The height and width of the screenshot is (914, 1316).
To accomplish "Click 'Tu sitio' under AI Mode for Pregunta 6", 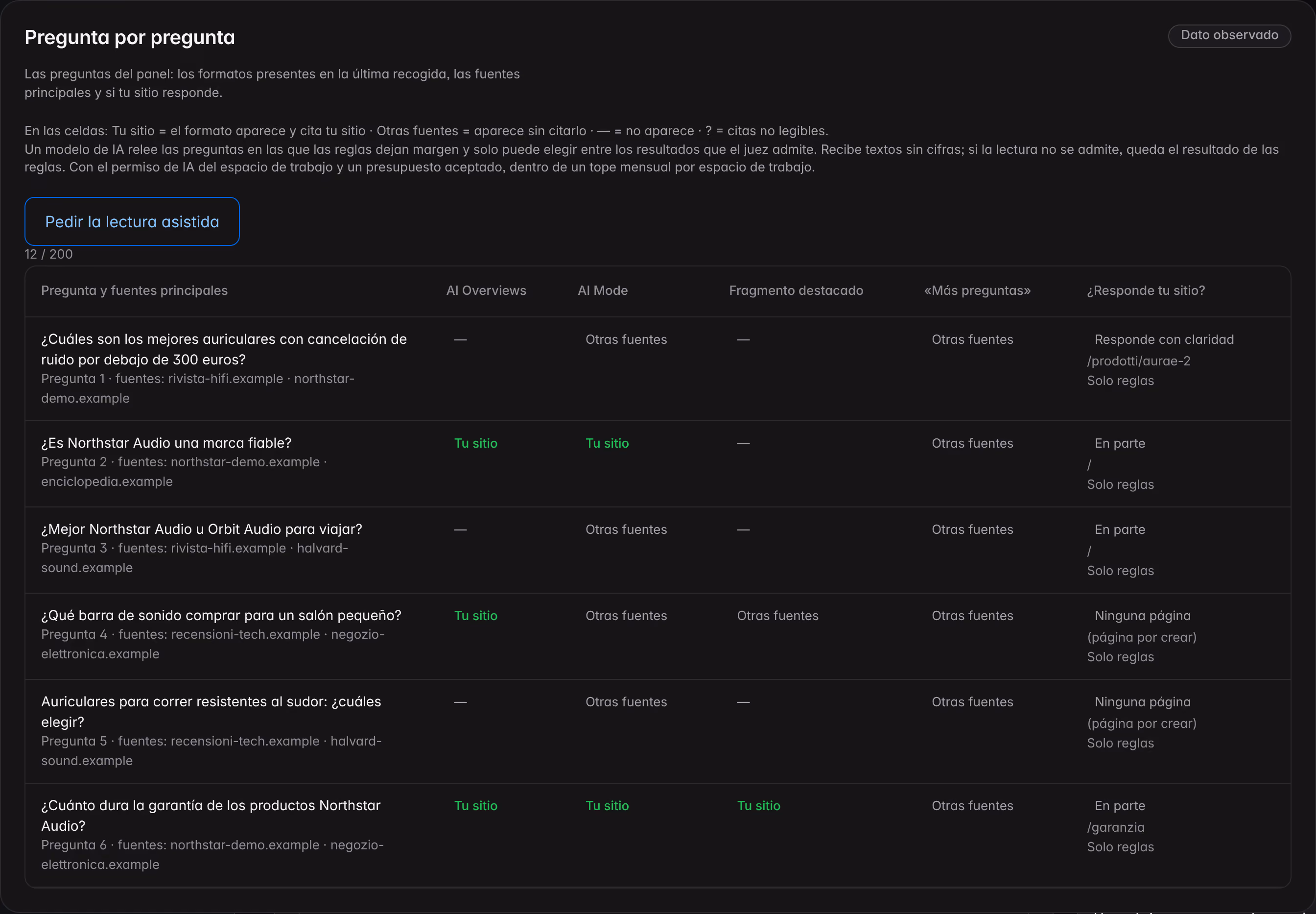I will [x=608, y=806].
